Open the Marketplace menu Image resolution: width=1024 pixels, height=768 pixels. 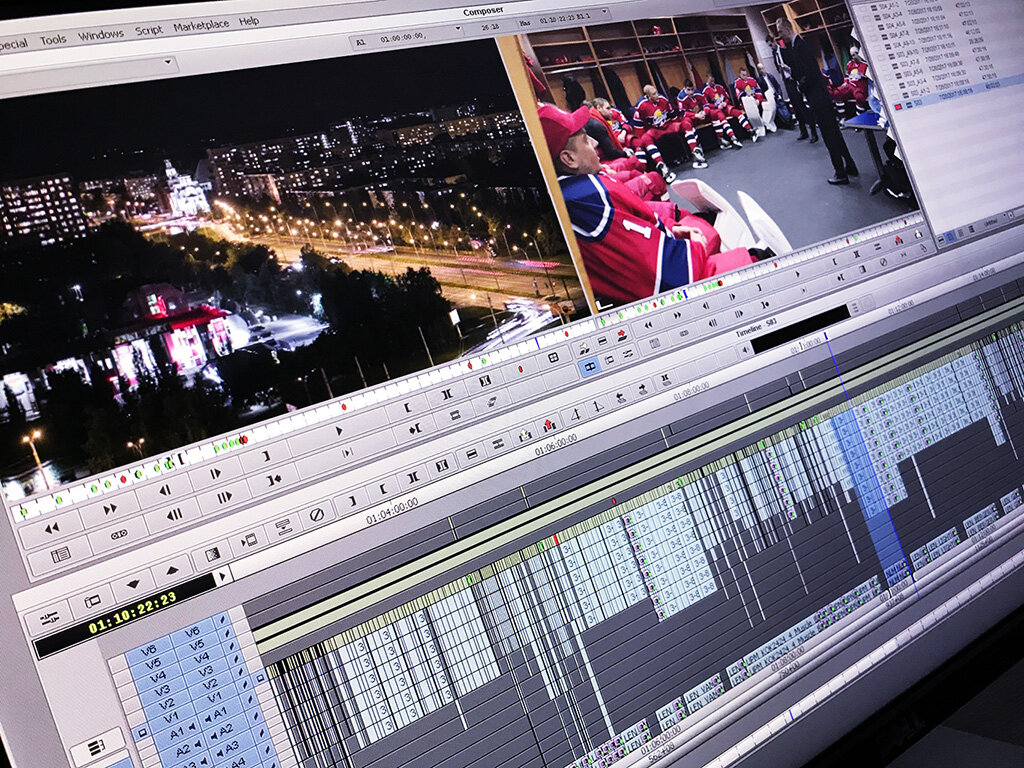coord(201,25)
